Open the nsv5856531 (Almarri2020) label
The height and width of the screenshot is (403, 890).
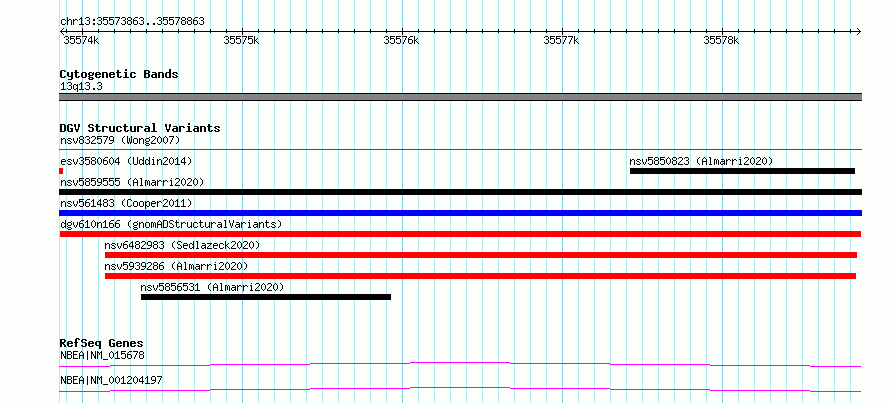tap(212, 287)
